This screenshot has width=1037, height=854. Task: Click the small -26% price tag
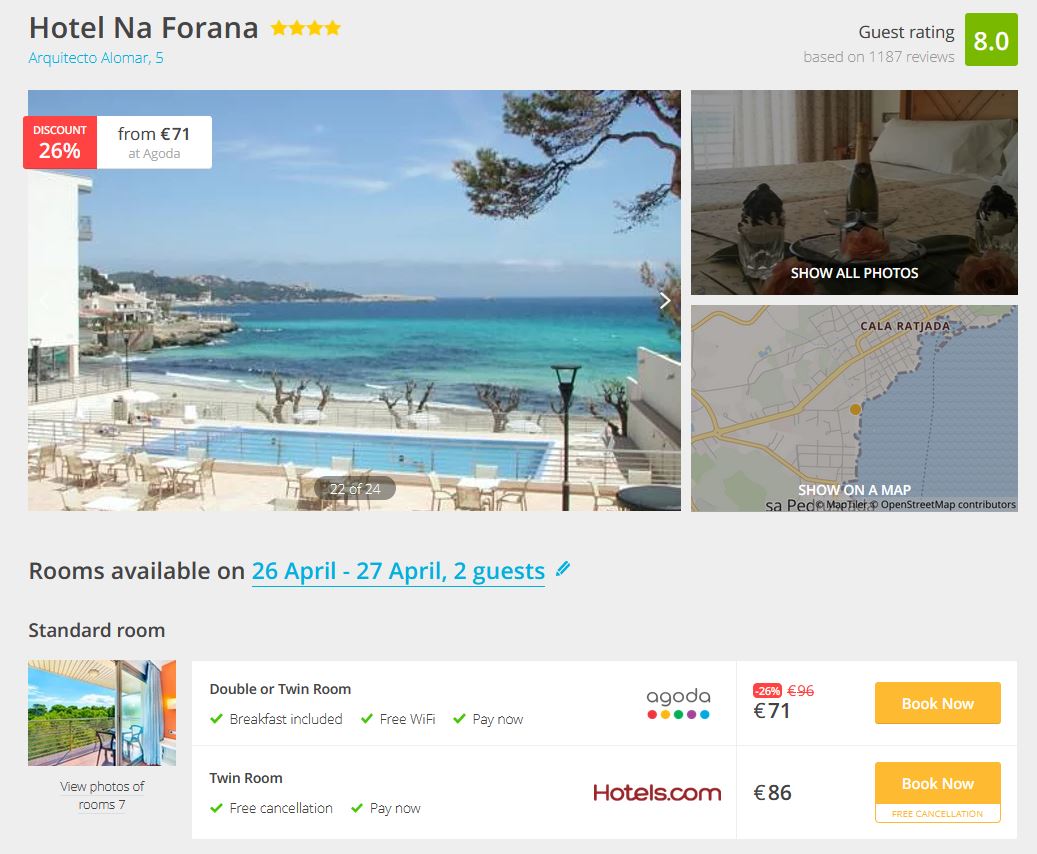(x=767, y=690)
